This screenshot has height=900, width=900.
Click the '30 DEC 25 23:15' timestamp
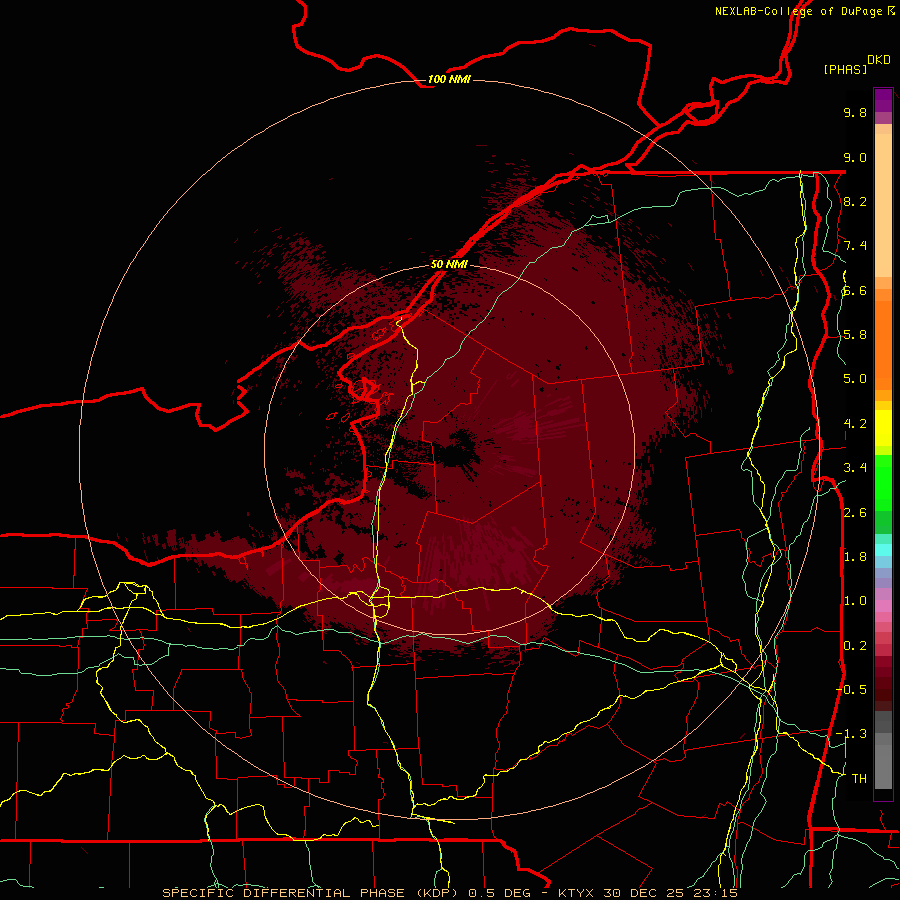click(x=670, y=893)
